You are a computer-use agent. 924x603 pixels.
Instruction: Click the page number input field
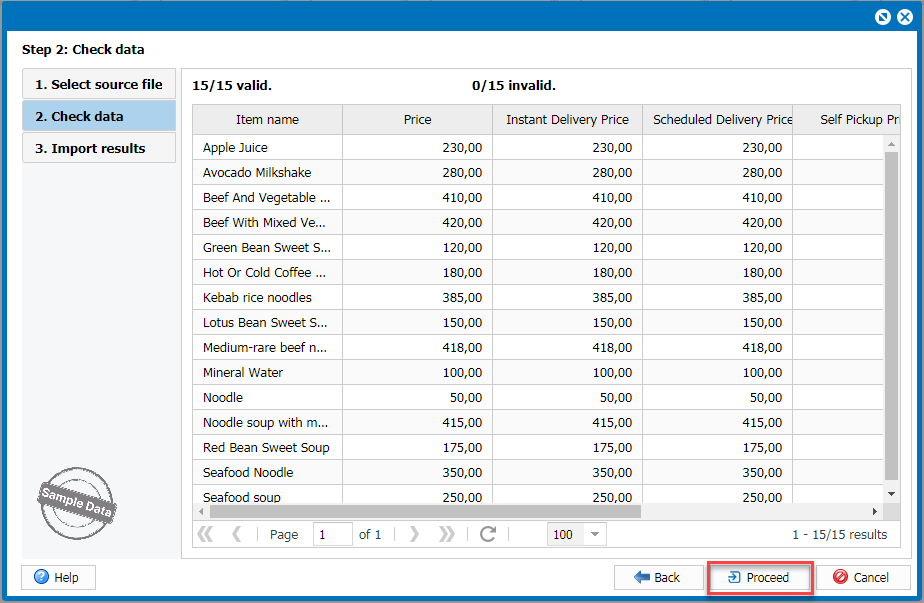click(332, 534)
